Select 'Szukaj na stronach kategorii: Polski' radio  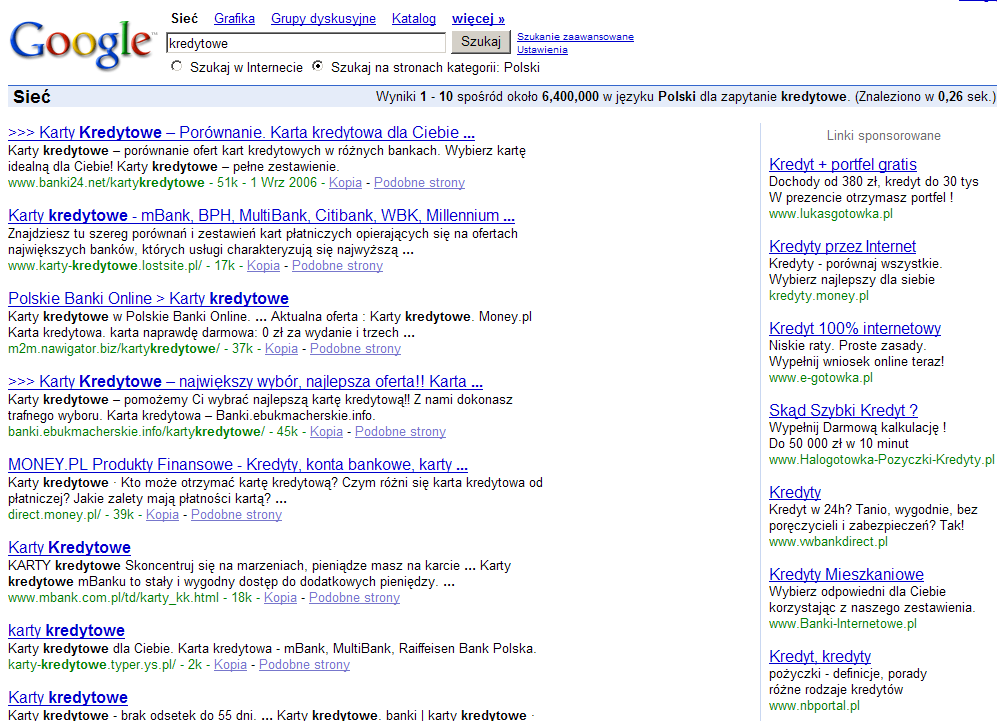318,66
